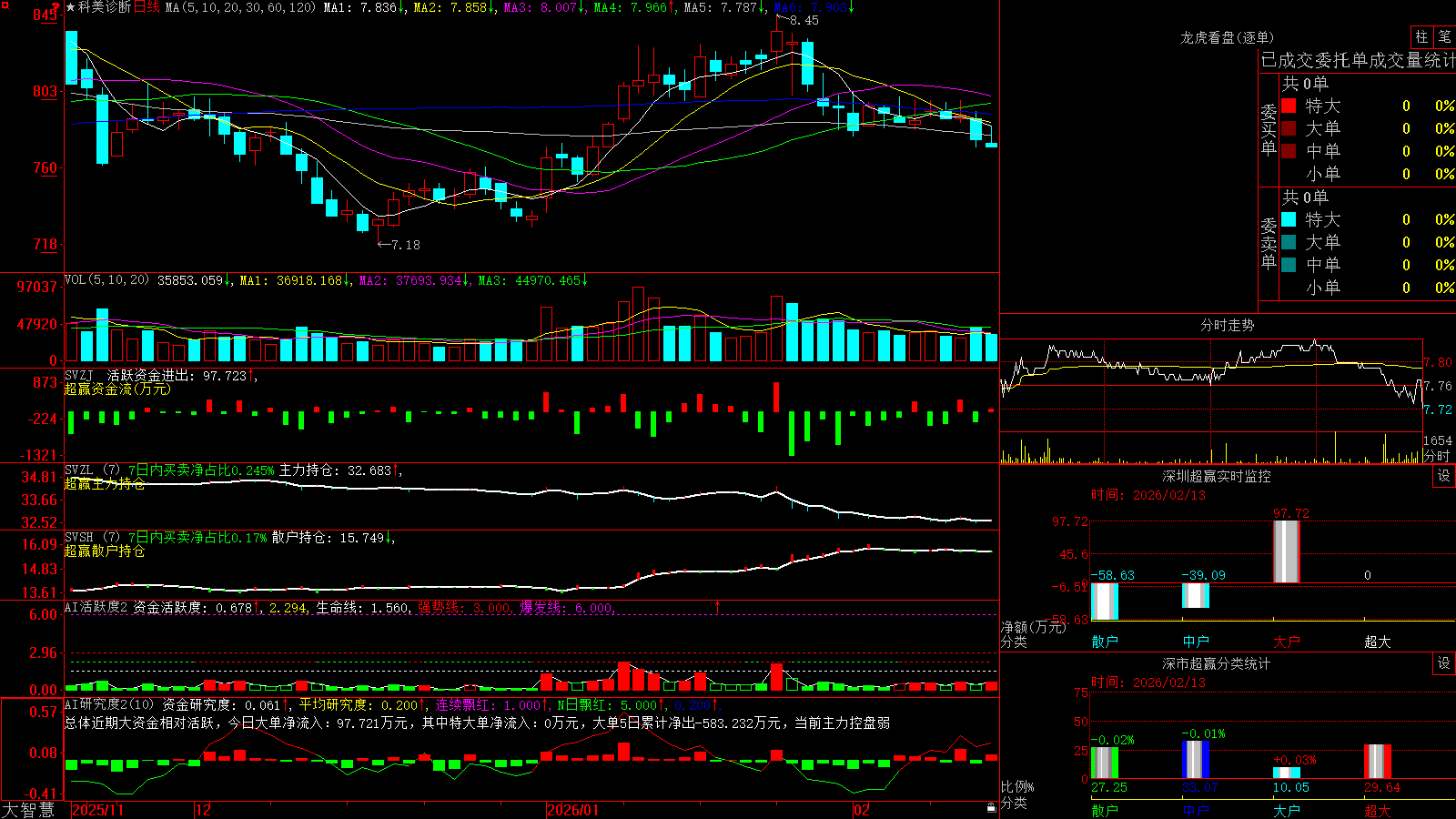Click the red up-arrow marker in AI活跃度2 panel
This screenshot has width=1456, height=819.
tap(718, 606)
